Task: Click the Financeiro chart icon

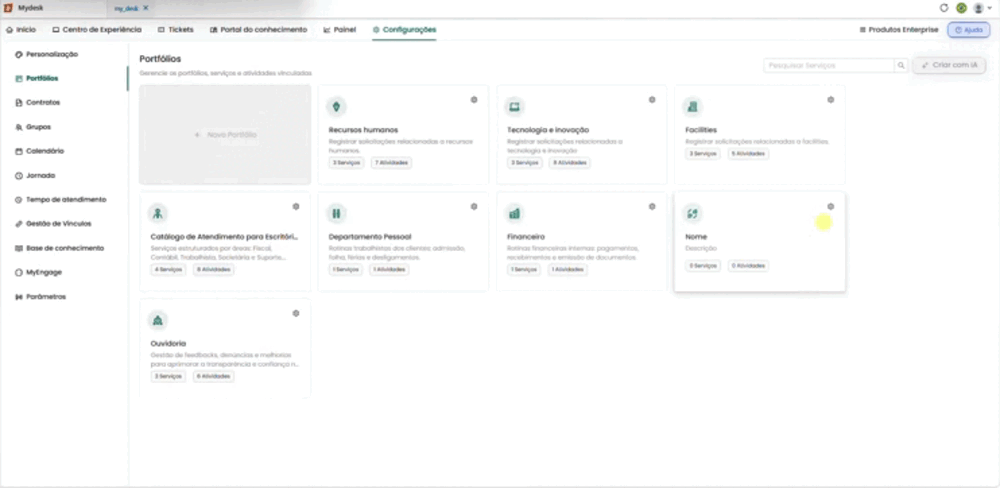Action: pyautogui.click(x=515, y=213)
